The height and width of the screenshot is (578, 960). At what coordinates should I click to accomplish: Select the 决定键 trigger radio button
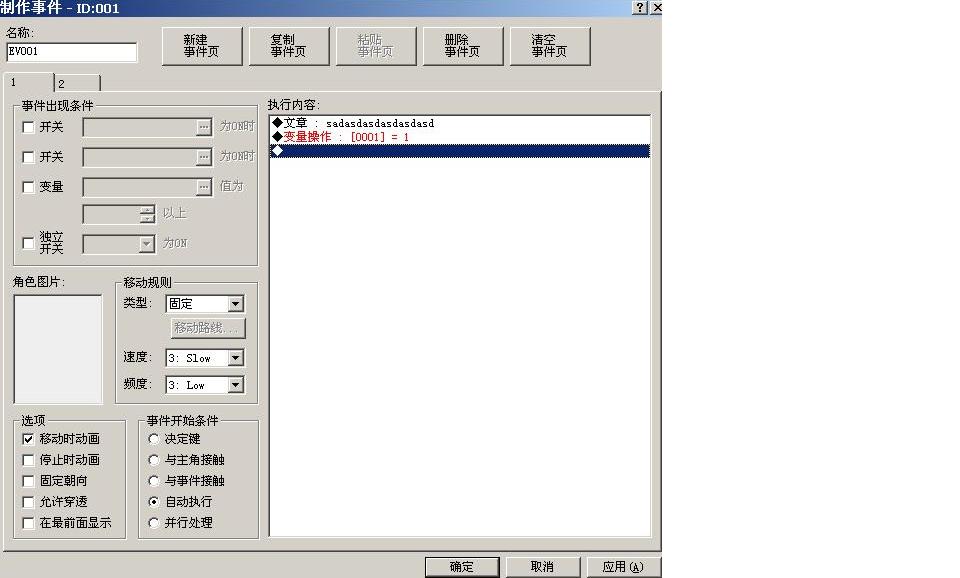(154, 439)
